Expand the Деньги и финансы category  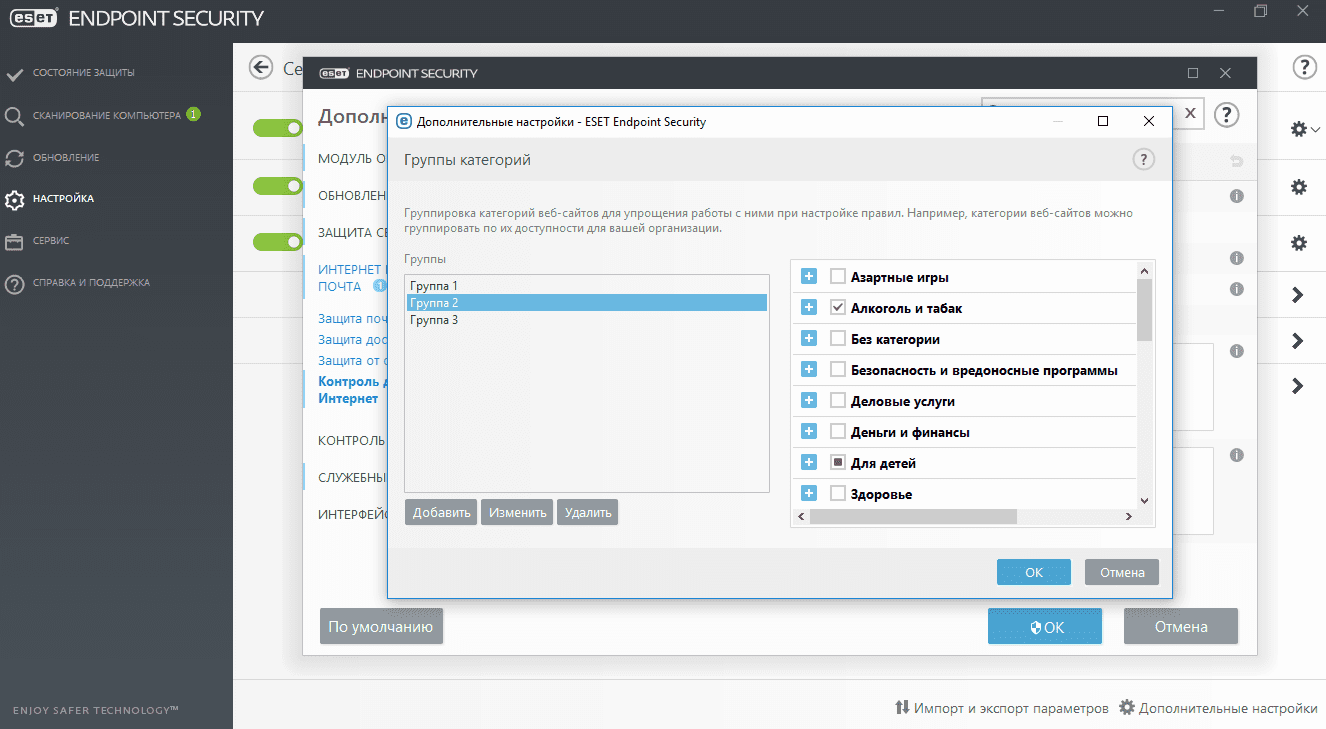click(x=809, y=432)
